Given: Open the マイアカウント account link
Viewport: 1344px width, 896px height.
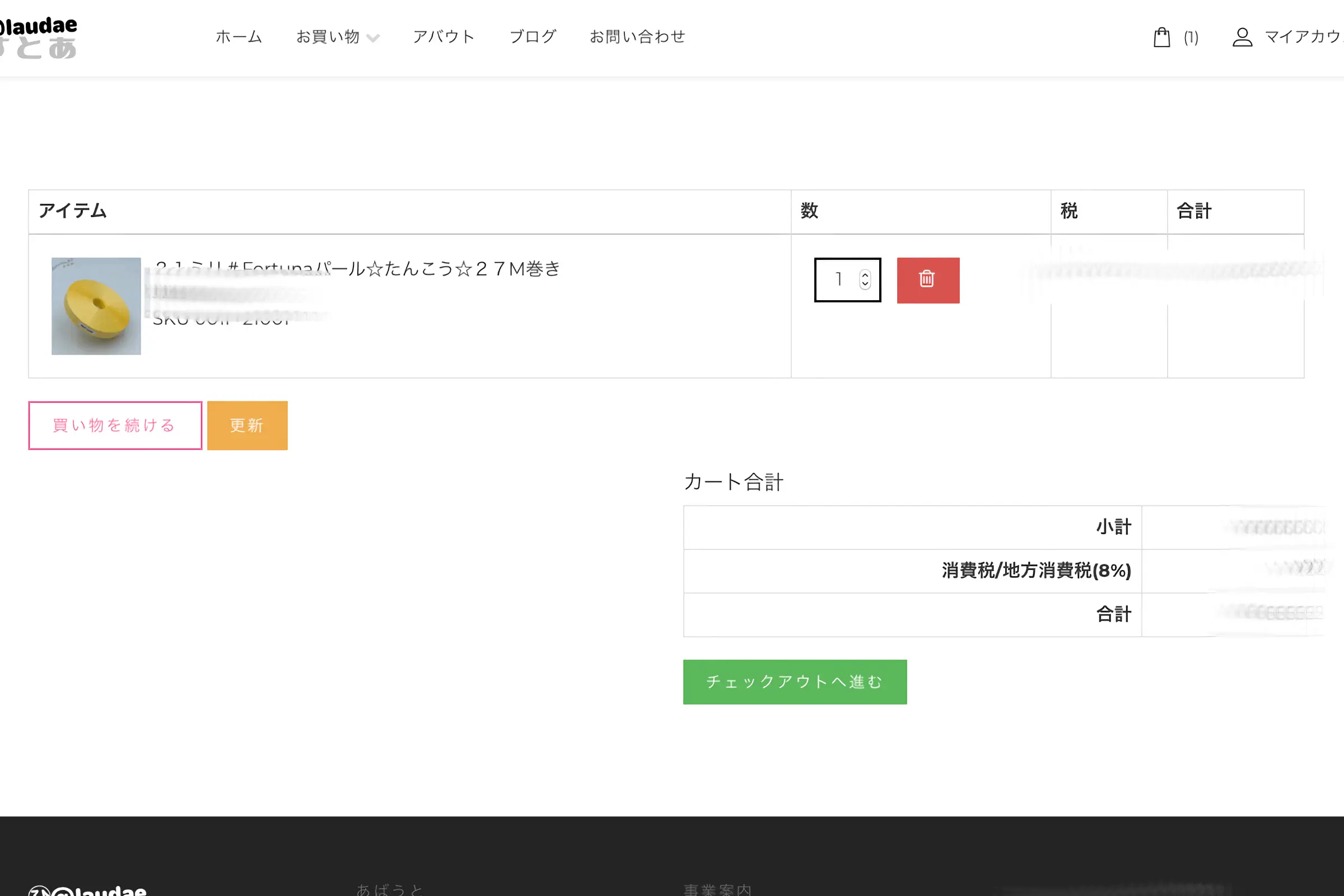Looking at the screenshot, I should 1303,37.
